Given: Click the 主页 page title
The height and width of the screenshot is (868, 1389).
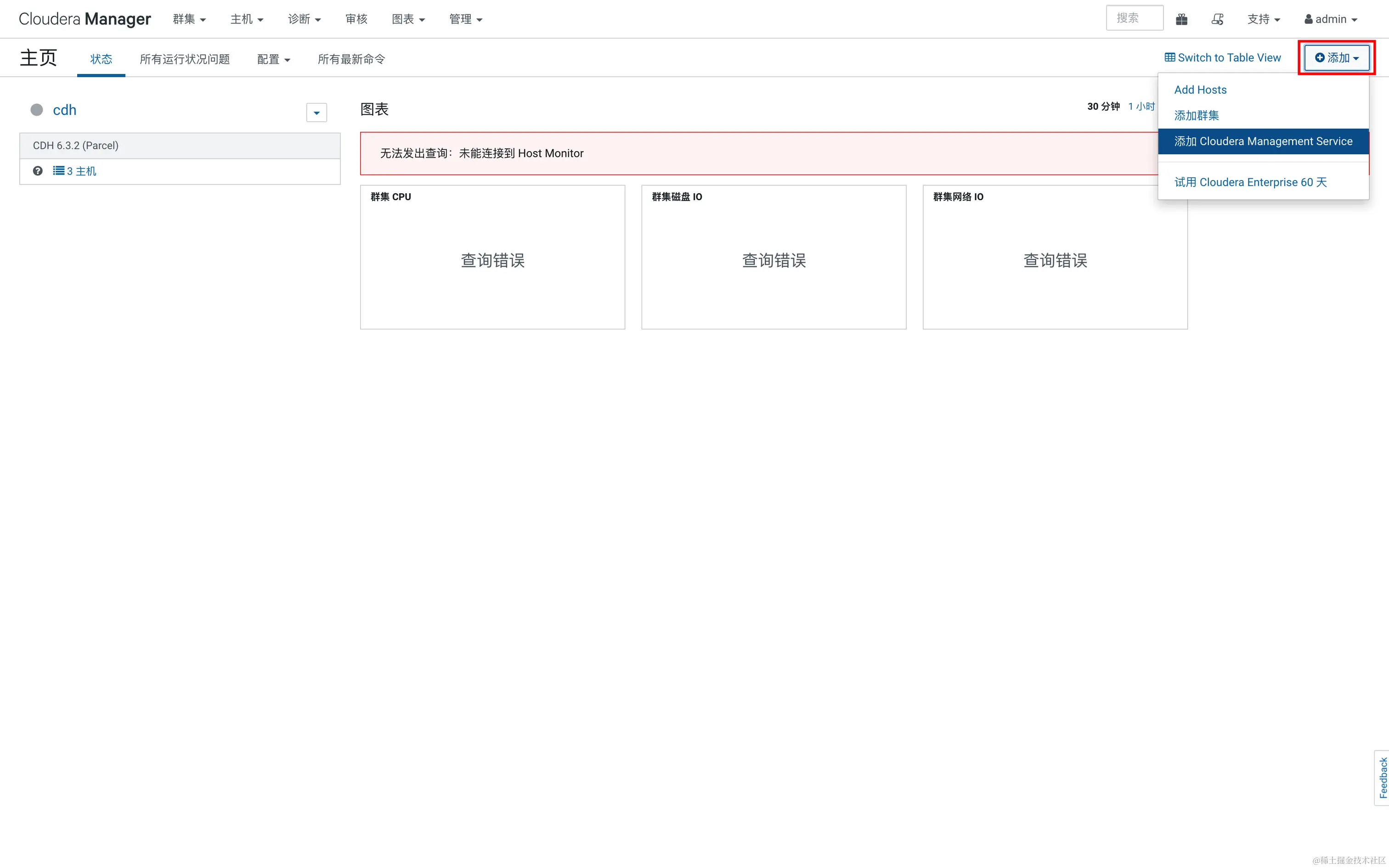Looking at the screenshot, I should point(39,57).
